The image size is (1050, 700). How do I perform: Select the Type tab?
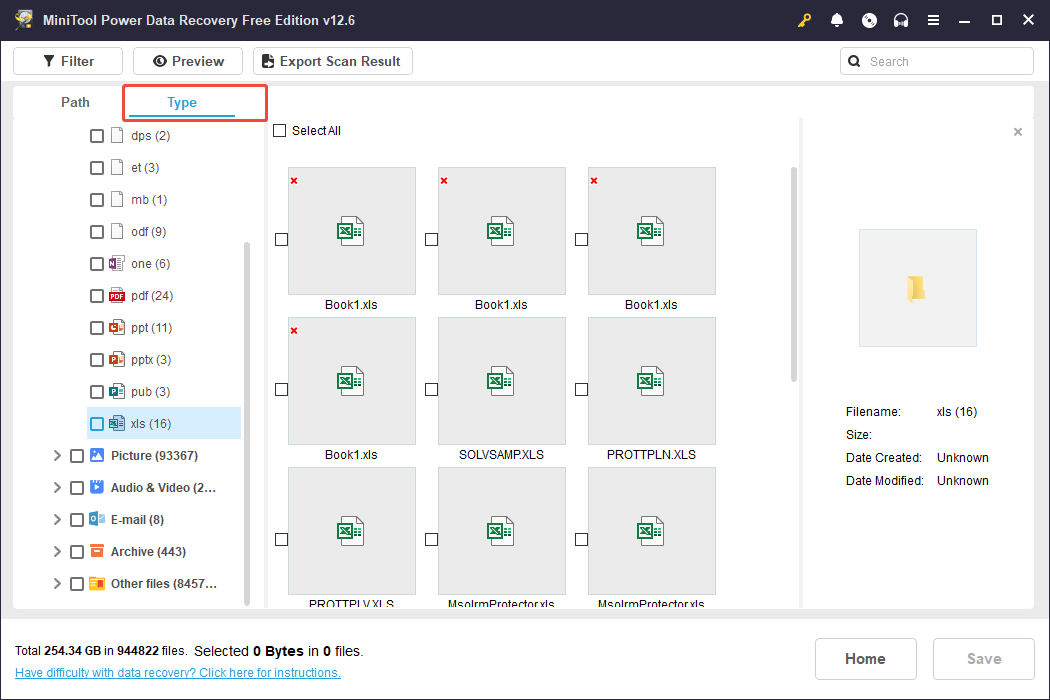point(182,102)
